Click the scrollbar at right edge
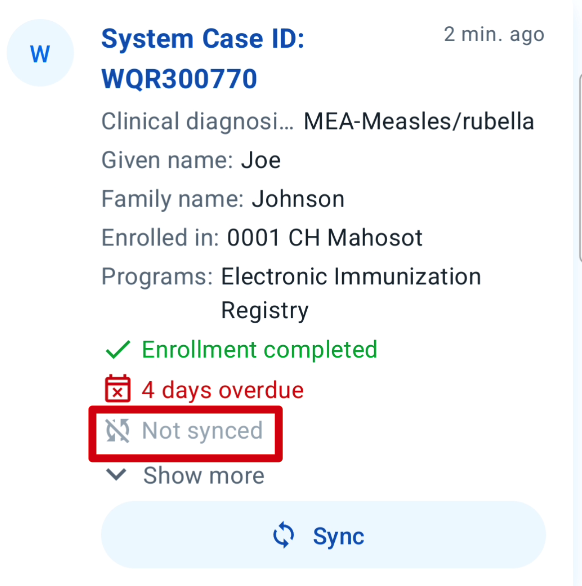The image size is (582, 586). [x=580, y=167]
